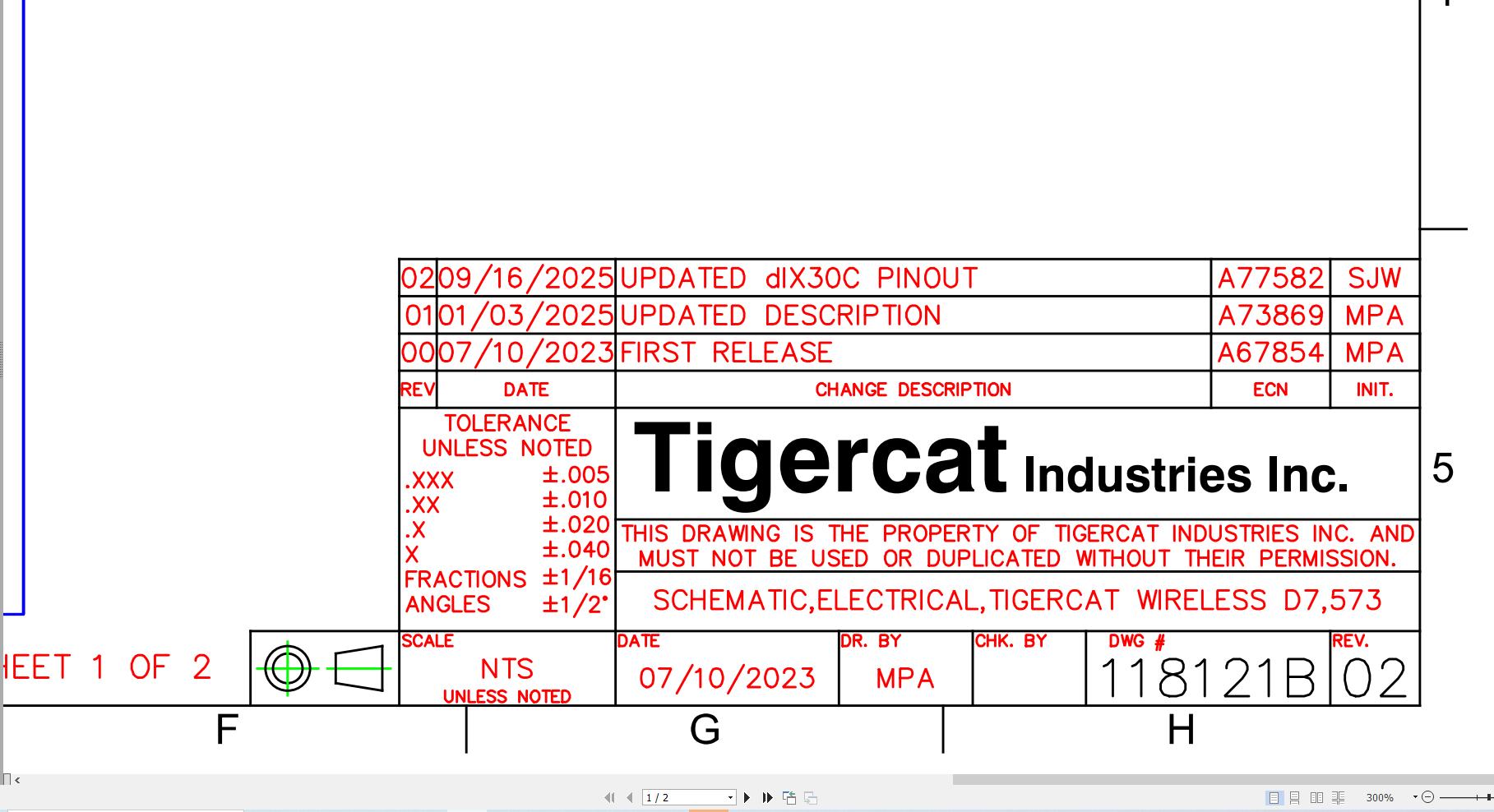This screenshot has height=812, width=1494.
Task: Jump to the last page
Action: (x=767, y=797)
